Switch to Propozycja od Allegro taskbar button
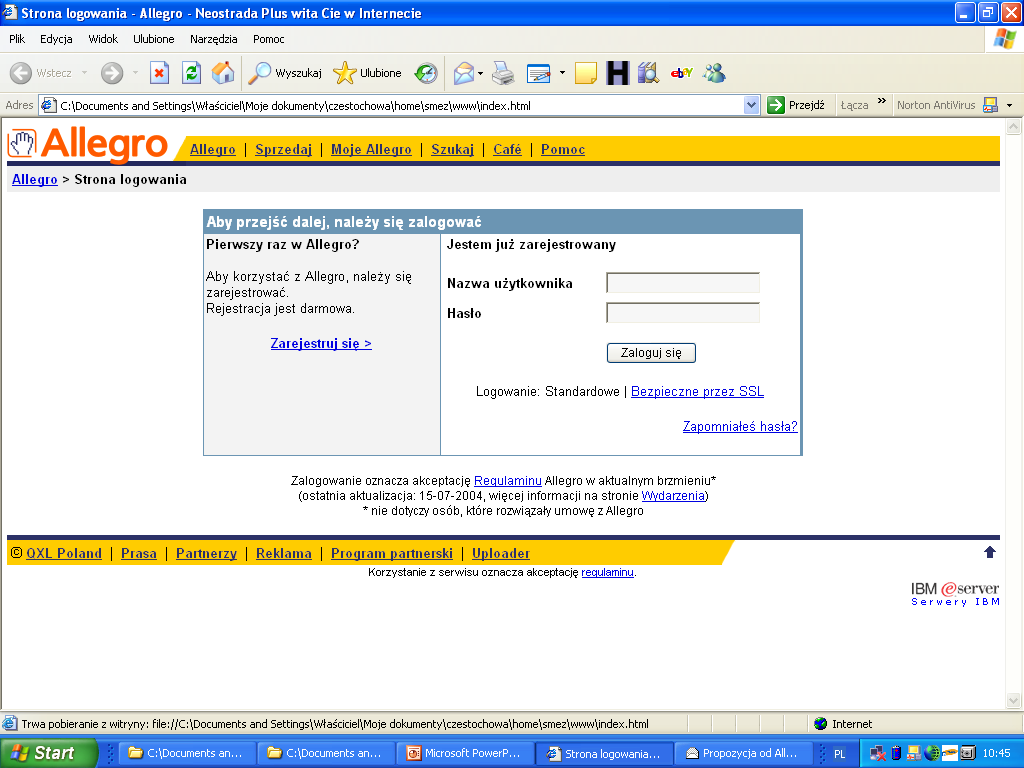1024x768 pixels. [742, 753]
